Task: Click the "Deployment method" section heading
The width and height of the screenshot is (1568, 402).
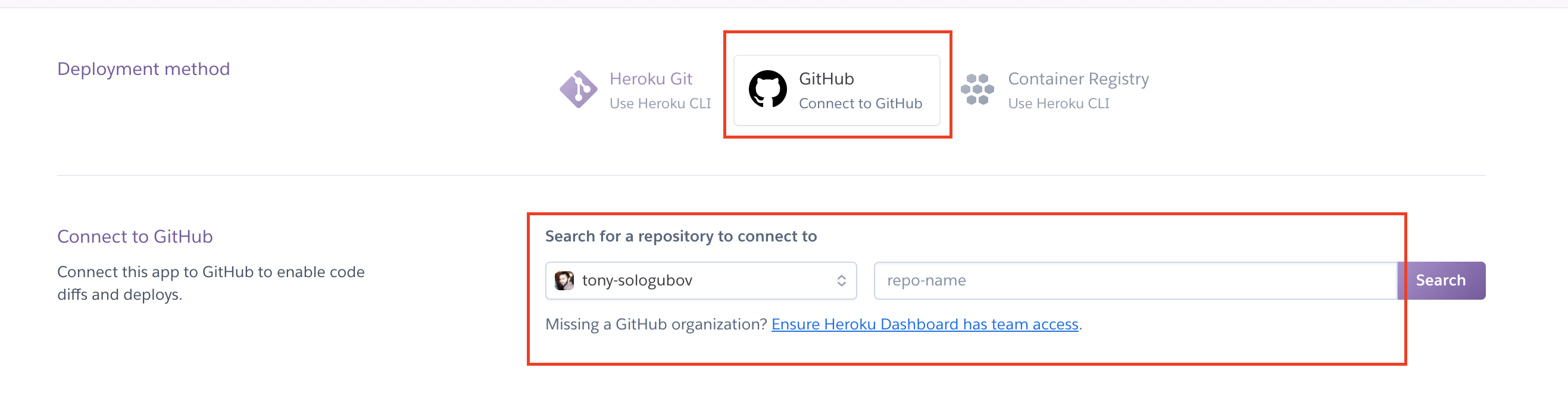Action: tap(143, 69)
